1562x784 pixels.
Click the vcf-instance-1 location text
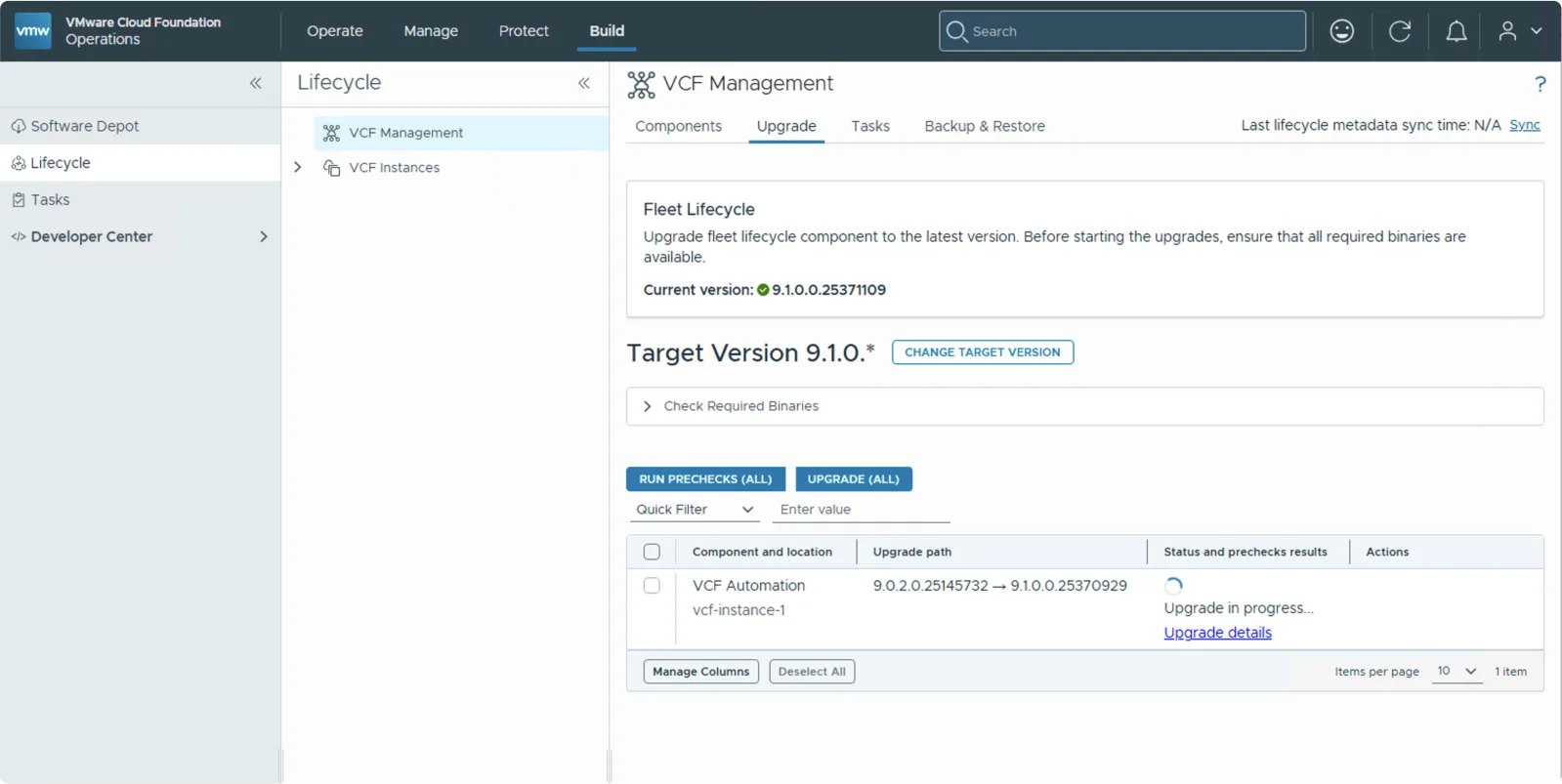739,610
